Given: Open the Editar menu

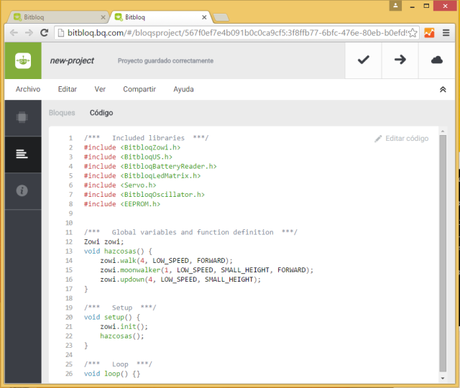Looking at the screenshot, I should (x=67, y=89).
